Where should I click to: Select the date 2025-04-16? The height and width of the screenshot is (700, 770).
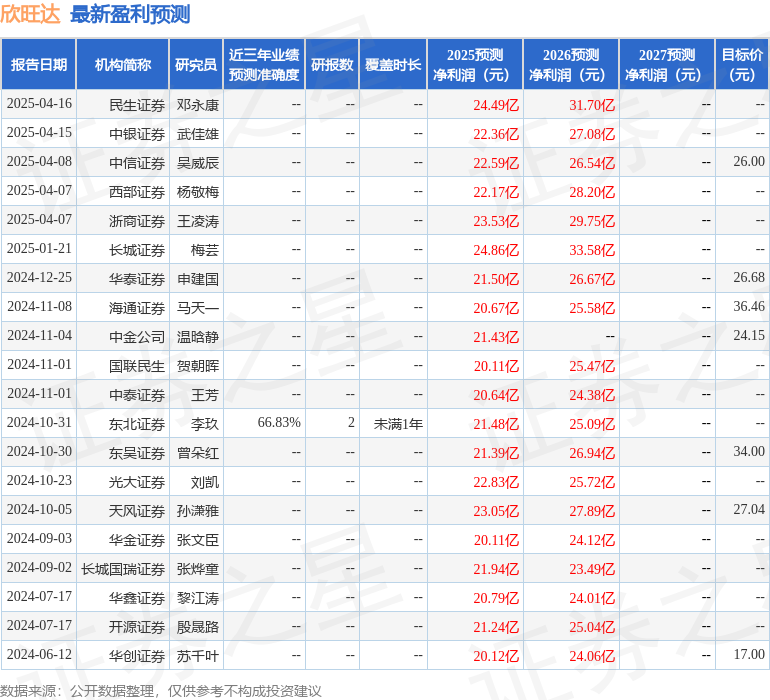tap(39, 104)
